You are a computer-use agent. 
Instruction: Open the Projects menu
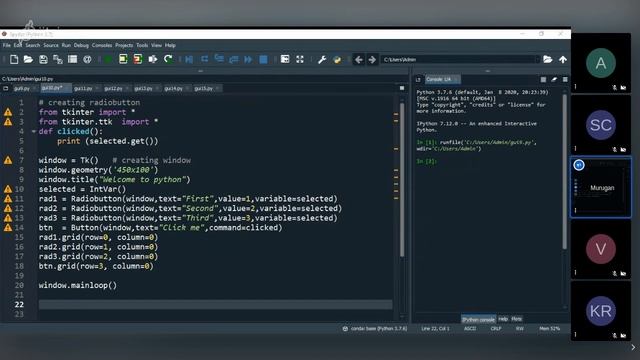pos(124,45)
